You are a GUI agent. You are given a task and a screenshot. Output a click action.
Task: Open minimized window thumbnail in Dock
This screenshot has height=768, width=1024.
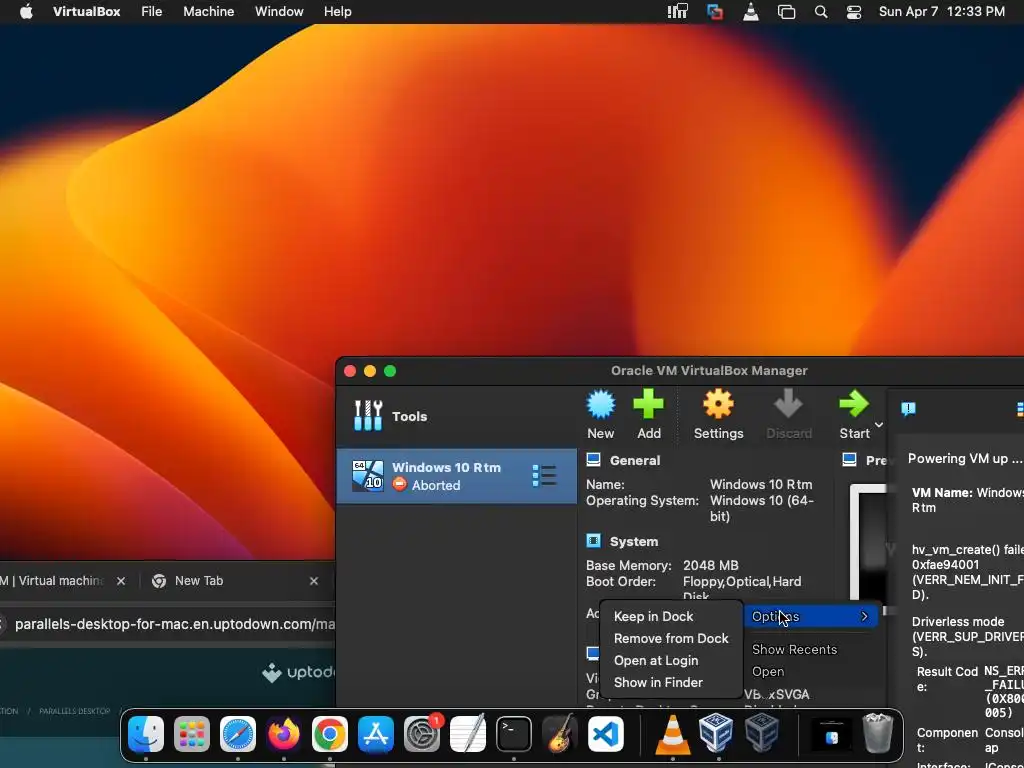[831, 734]
